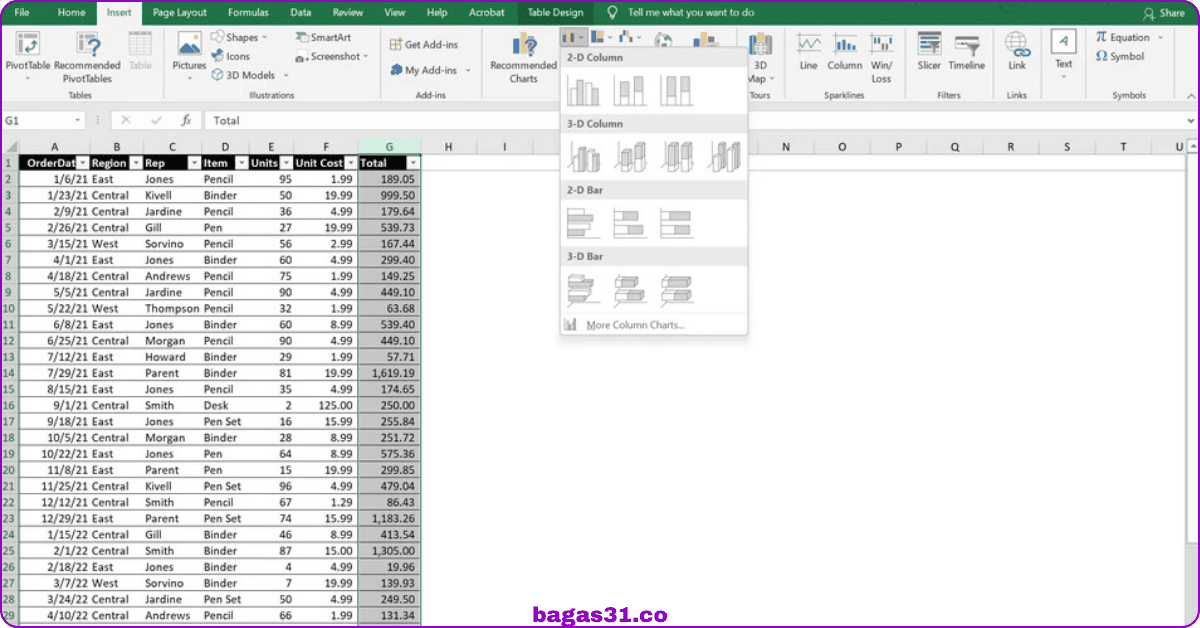1200x628 pixels.
Task: Open the Text group dropdown
Action: pyautogui.click(x=1063, y=76)
